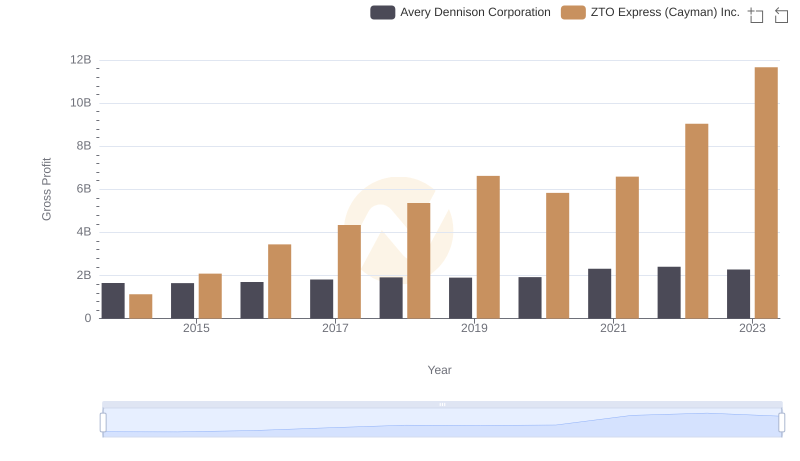Click the Avery Dennison bar for 2022
Screen dimensions: 800x461
click(x=669, y=293)
